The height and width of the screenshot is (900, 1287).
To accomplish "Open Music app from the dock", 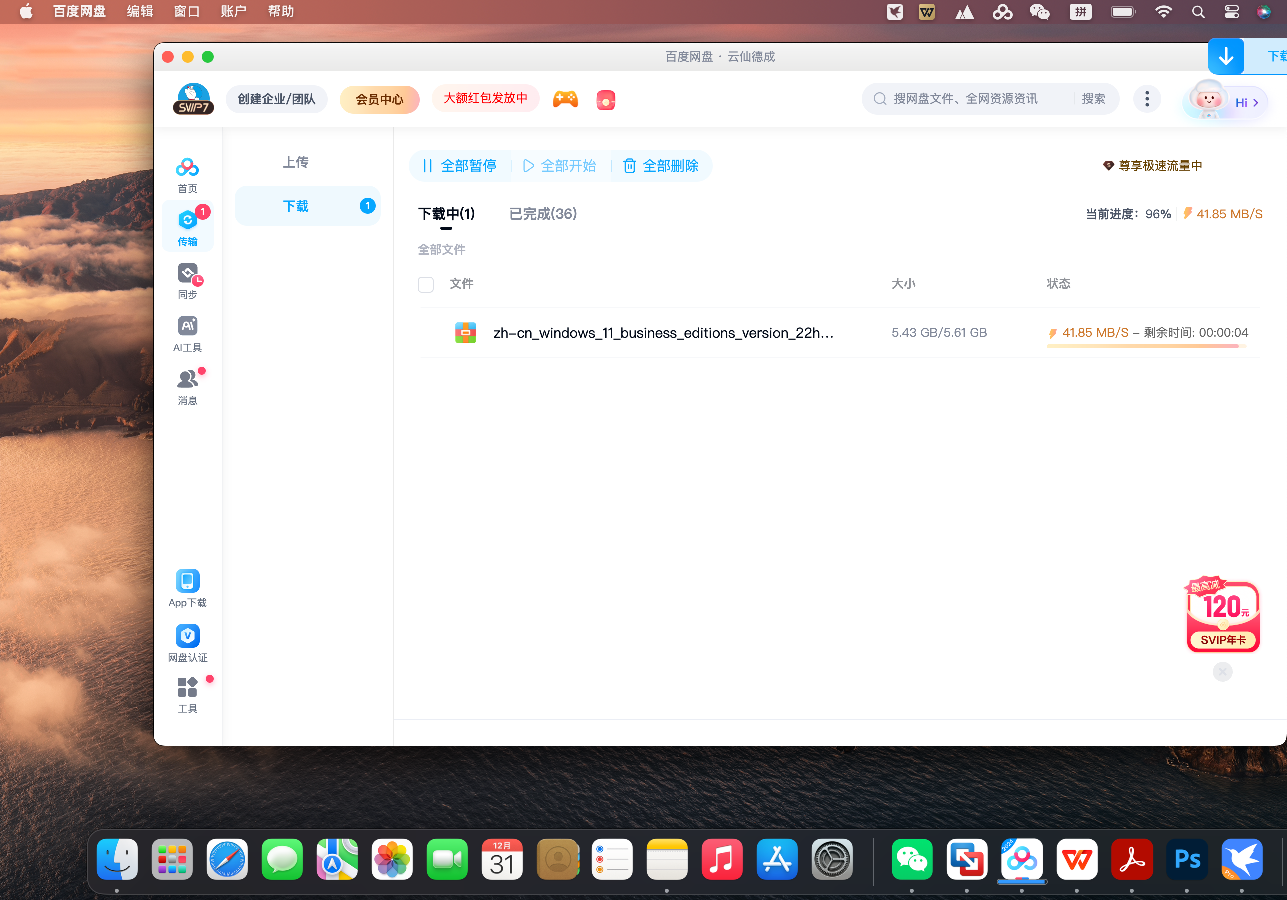I will tap(722, 859).
